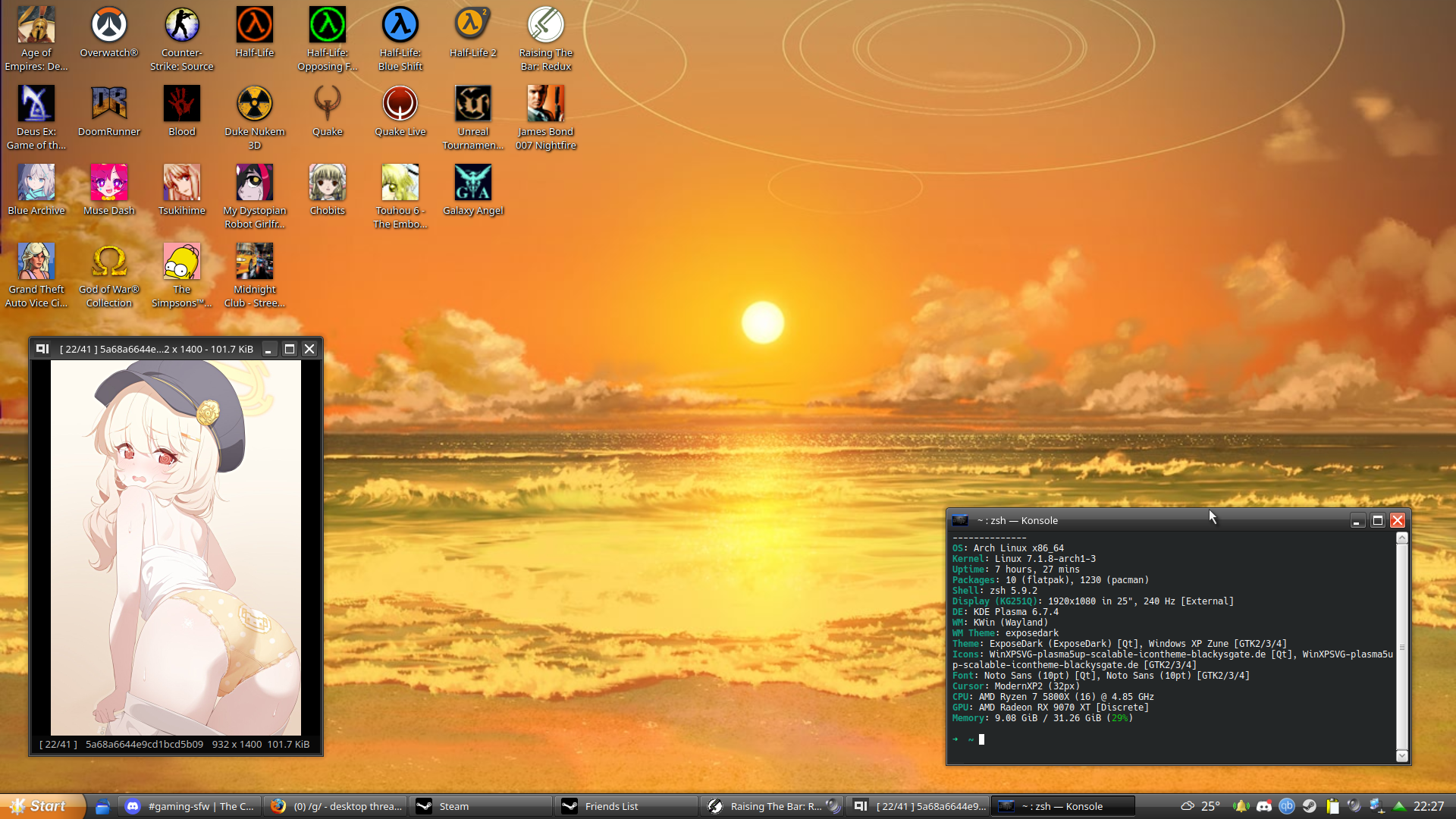Viewport: 1456px width, 819px height.
Task: Open the Age of Empires desktop shortcut
Action: click(x=36, y=39)
